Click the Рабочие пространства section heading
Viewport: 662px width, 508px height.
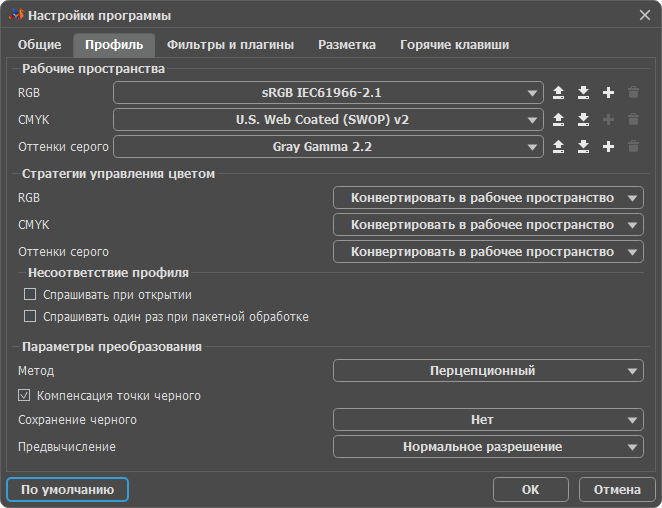(x=93, y=69)
